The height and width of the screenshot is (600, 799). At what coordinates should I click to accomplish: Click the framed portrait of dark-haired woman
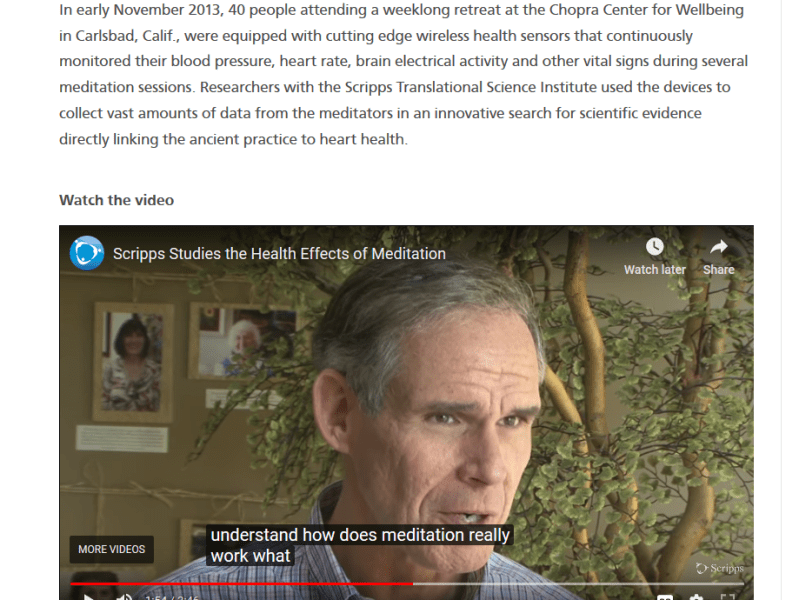click(x=132, y=362)
